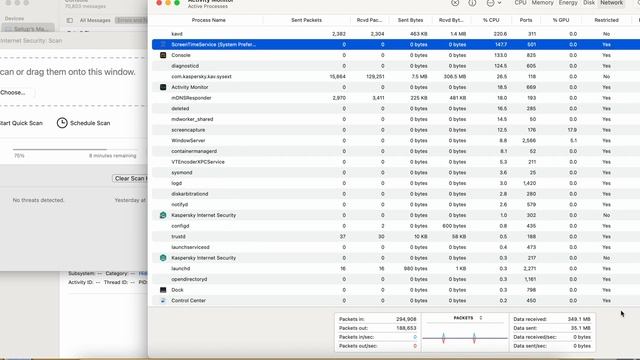The width and height of the screenshot is (640, 360).
Task: Switch to the CPU tab
Action: (x=520, y=3)
